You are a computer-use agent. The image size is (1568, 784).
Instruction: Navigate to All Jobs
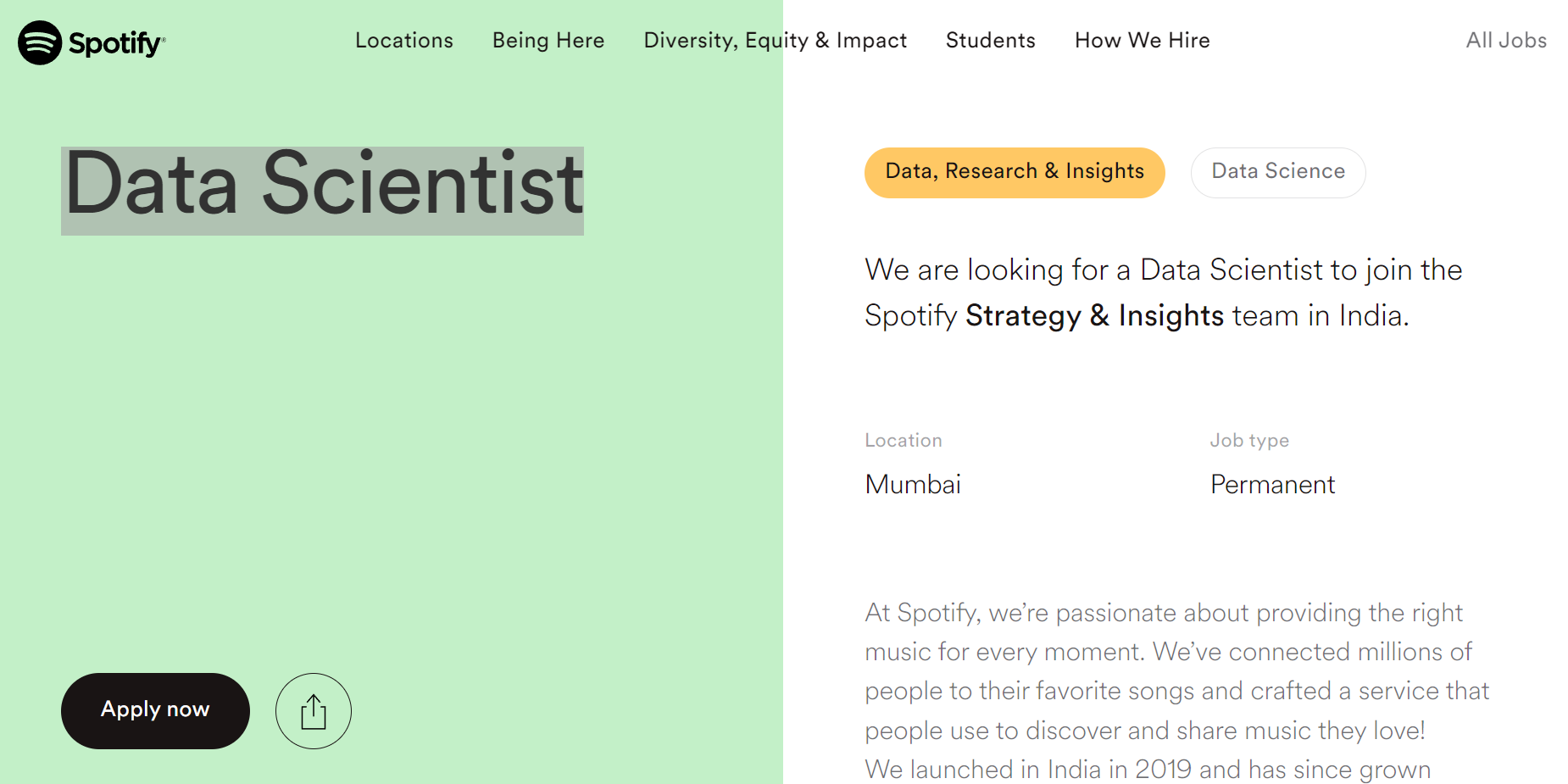pos(1506,41)
